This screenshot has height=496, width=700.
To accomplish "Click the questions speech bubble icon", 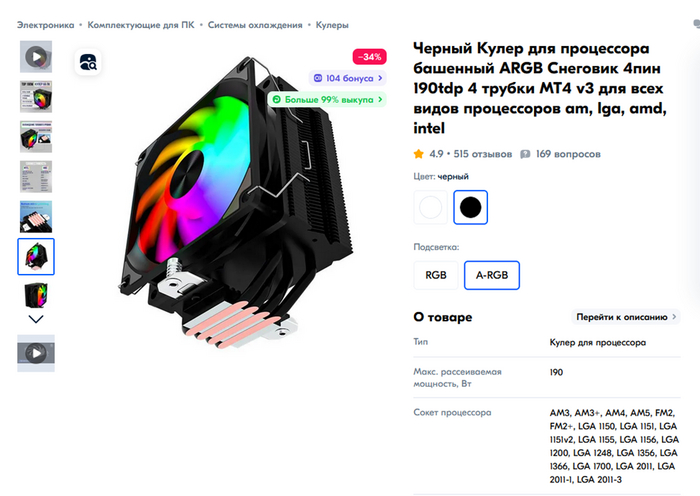I will tap(525, 154).
